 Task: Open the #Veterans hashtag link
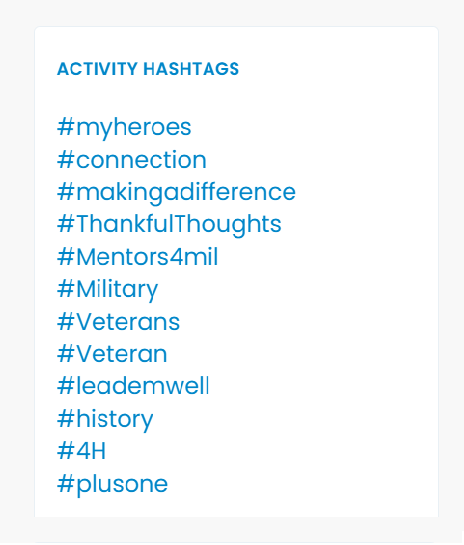119,322
